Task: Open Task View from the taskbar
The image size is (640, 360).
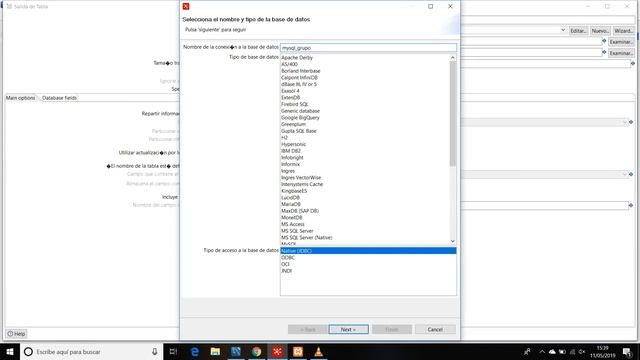Action: [x=173, y=351]
